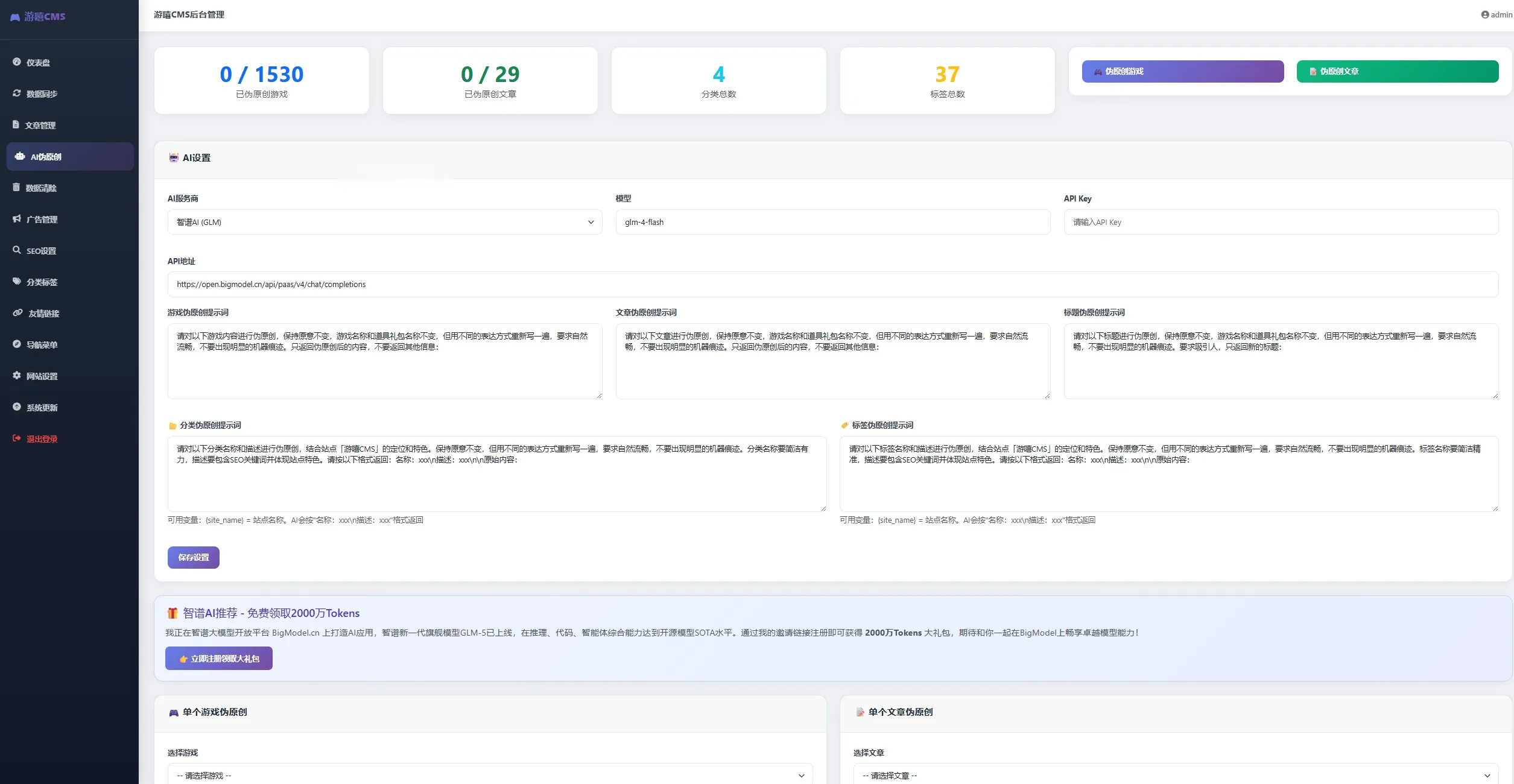The image size is (1514, 784).
Task: Click the 0 / 1530 已伪原创游戏 stat card
Action: [x=261, y=80]
